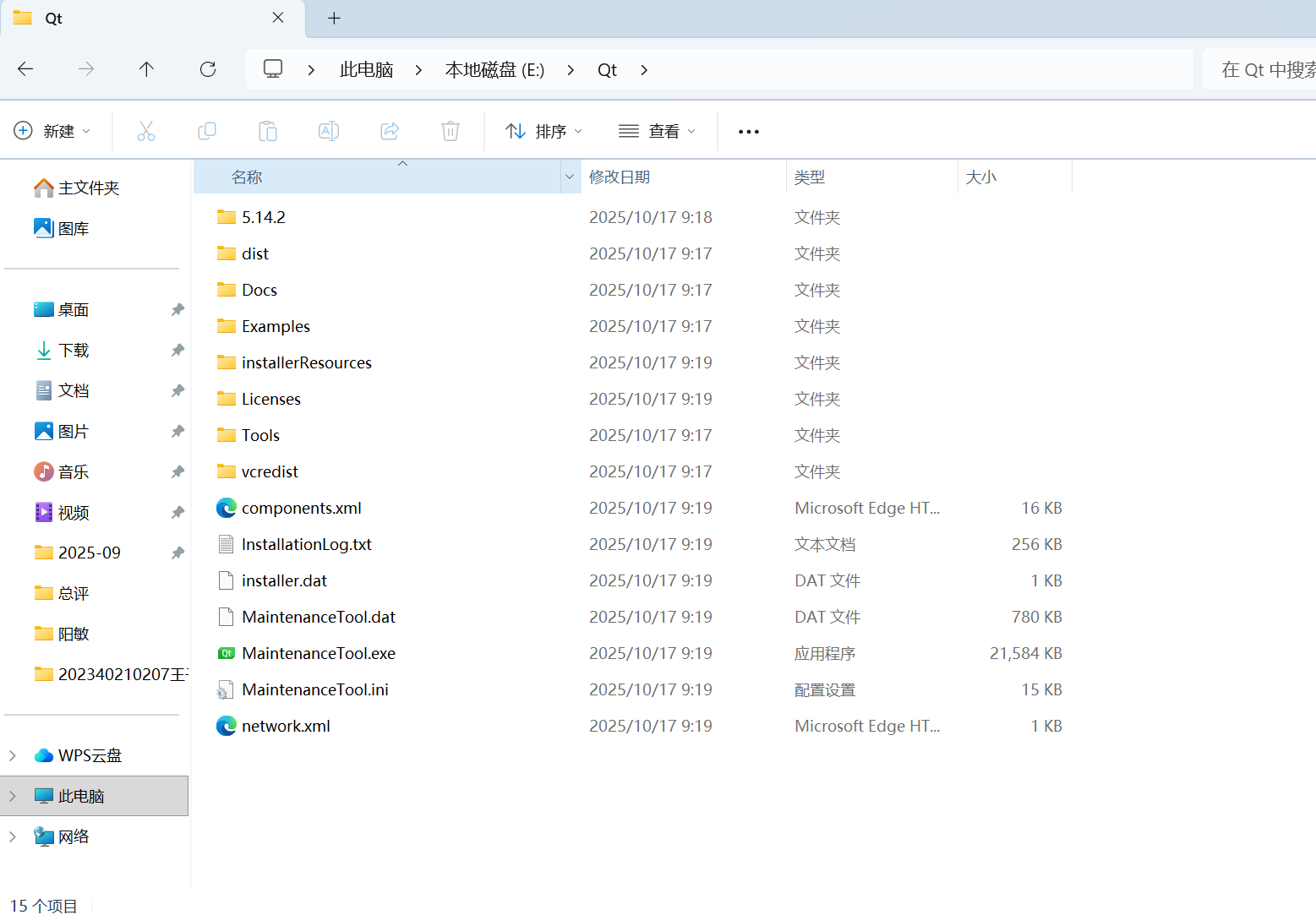Open Downloads (下载) in sidebar
The image size is (1316, 915).
coord(62,350)
